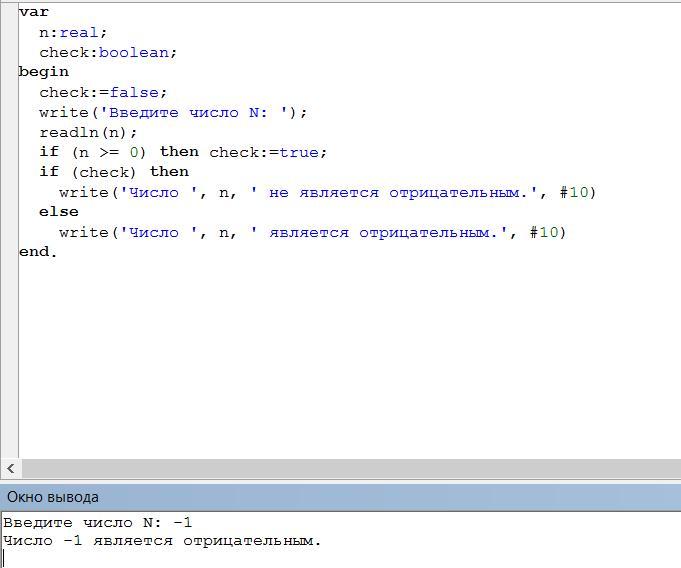
Task: Click the 'не является отрицательным' write line
Action: (x=328, y=192)
